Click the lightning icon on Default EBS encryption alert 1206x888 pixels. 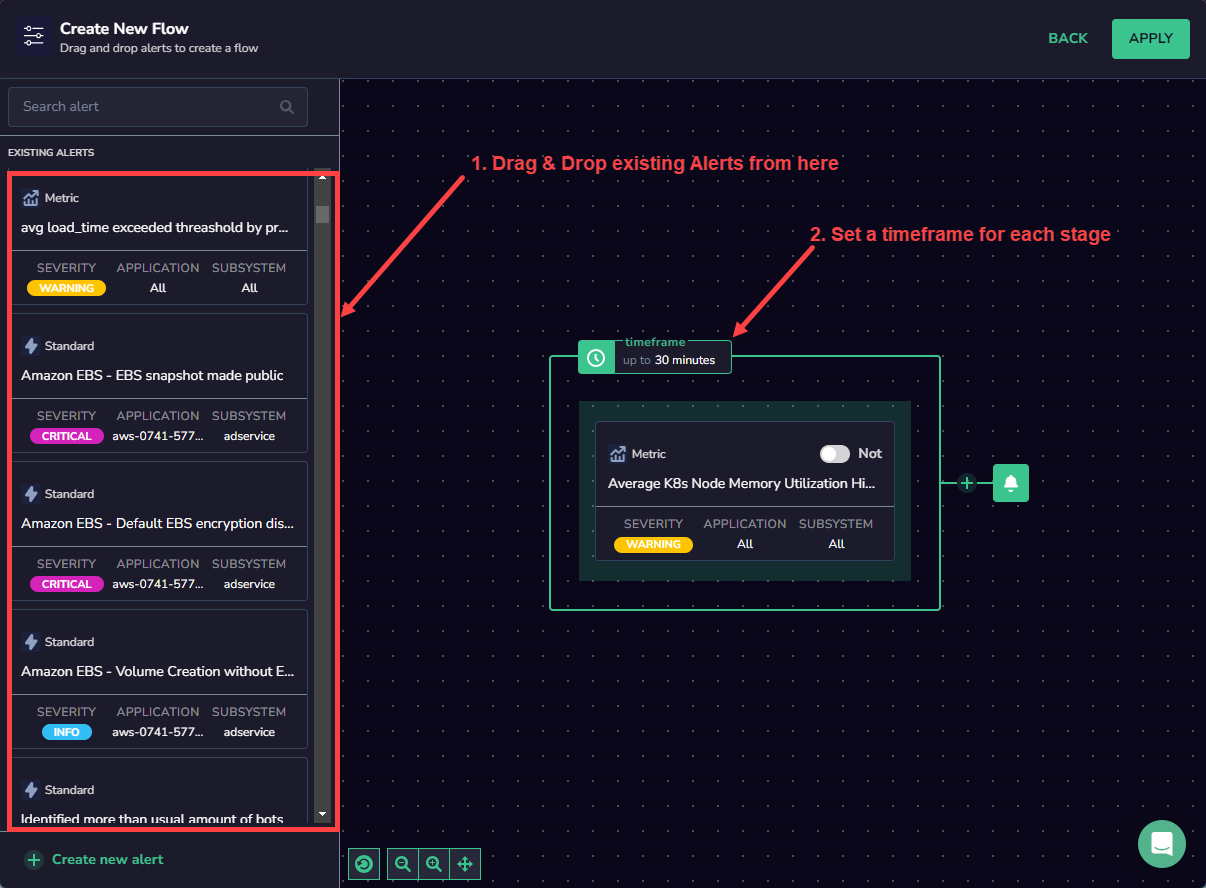coord(31,494)
